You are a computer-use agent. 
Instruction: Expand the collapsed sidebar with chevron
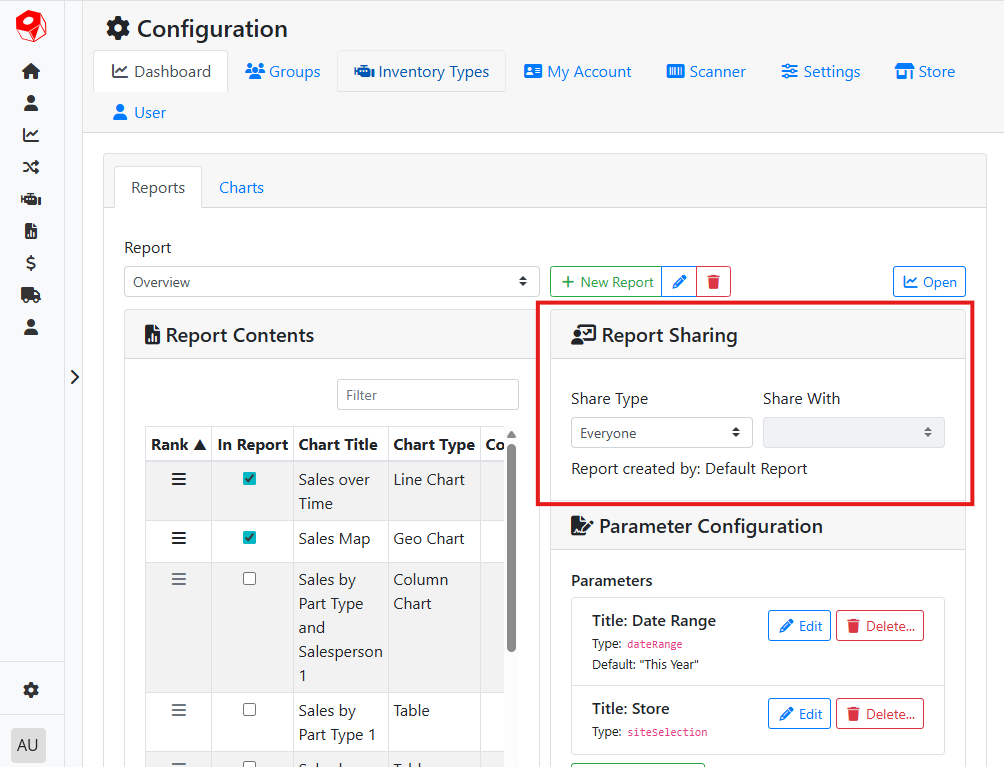[74, 377]
